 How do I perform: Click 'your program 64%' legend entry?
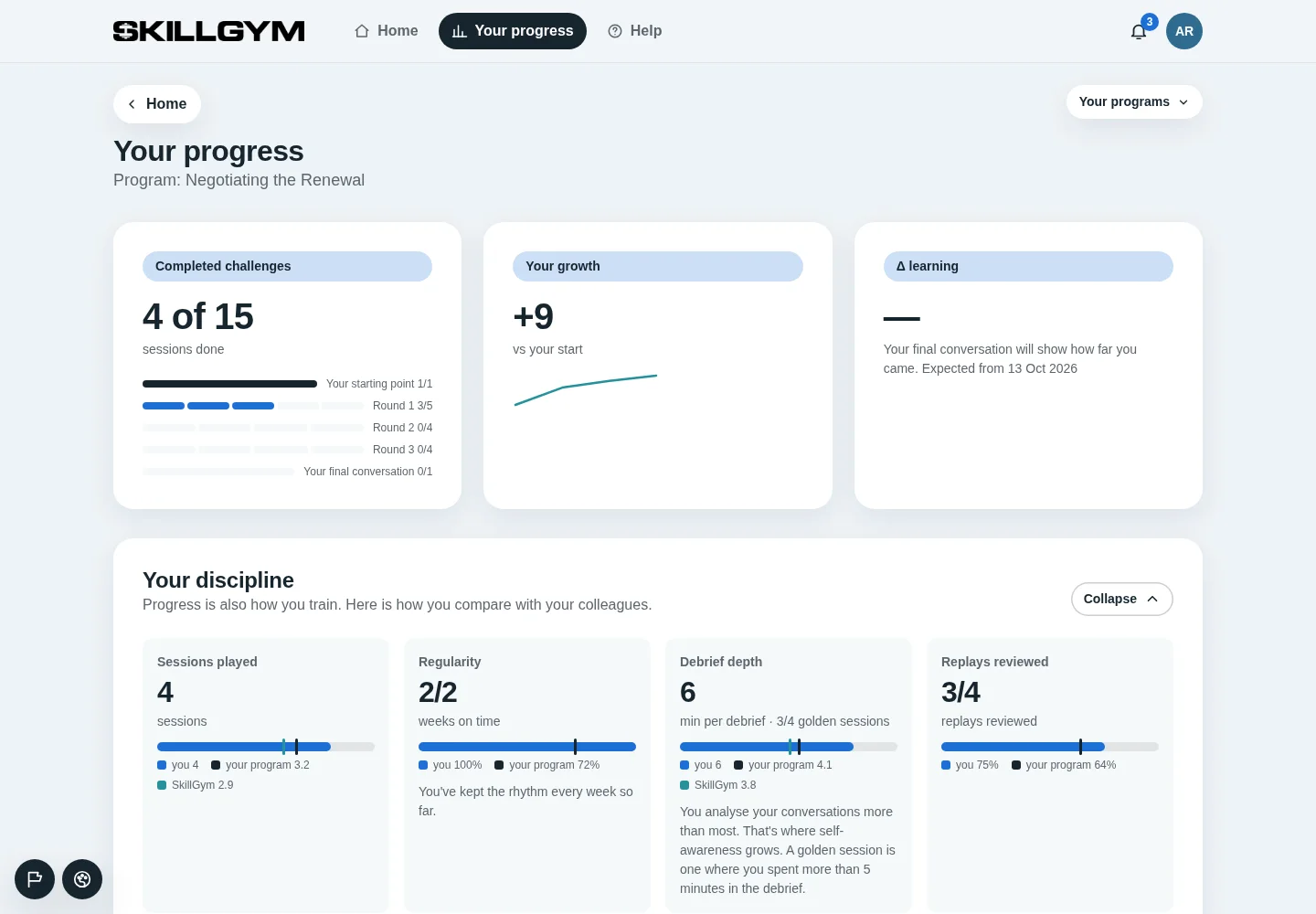click(x=1064, y=765)
